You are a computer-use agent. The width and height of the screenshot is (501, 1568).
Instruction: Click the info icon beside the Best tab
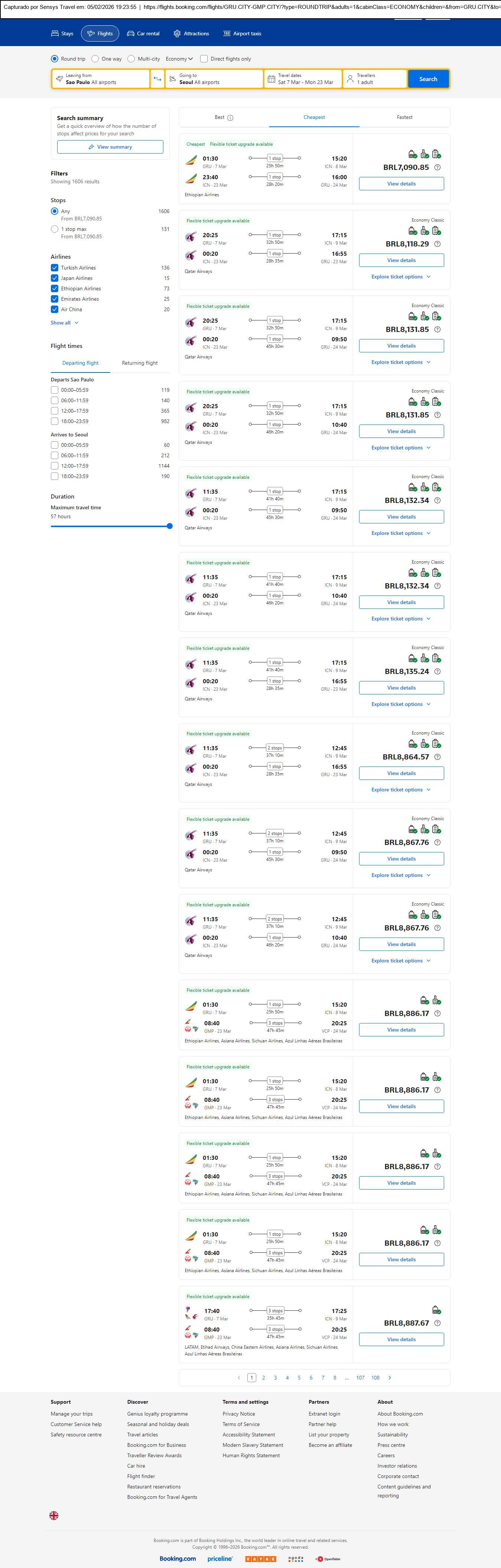pyautogui.click(x=230, y=118)
